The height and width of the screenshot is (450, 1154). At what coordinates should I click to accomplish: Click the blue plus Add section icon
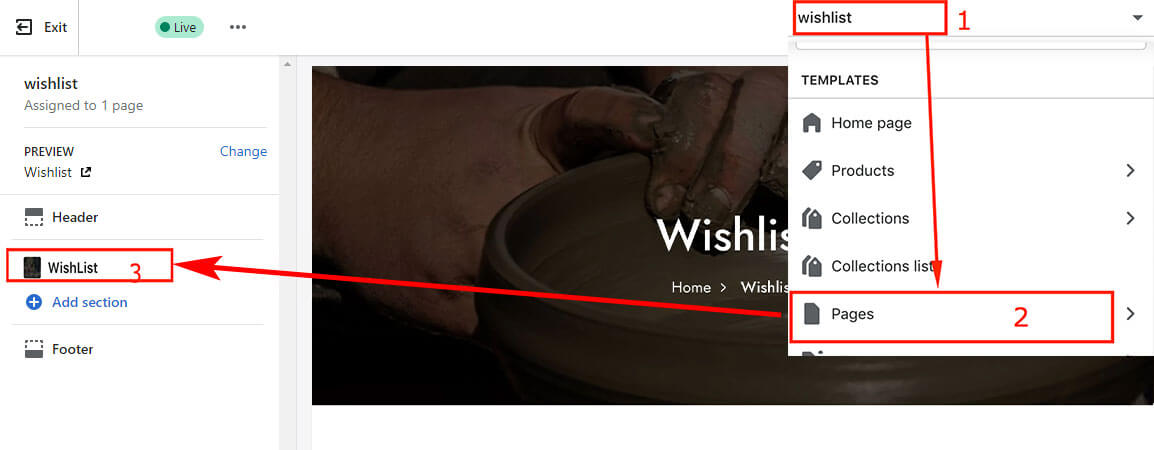tap(34, 302)
